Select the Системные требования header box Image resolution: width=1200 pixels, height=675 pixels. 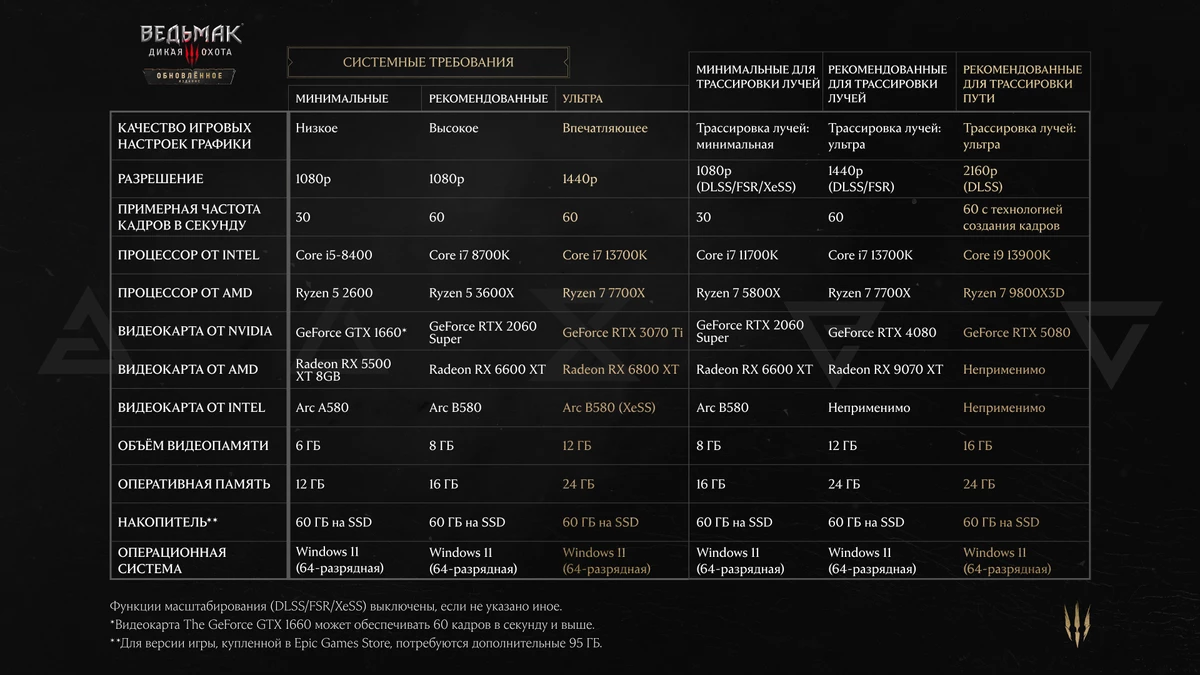428,62
